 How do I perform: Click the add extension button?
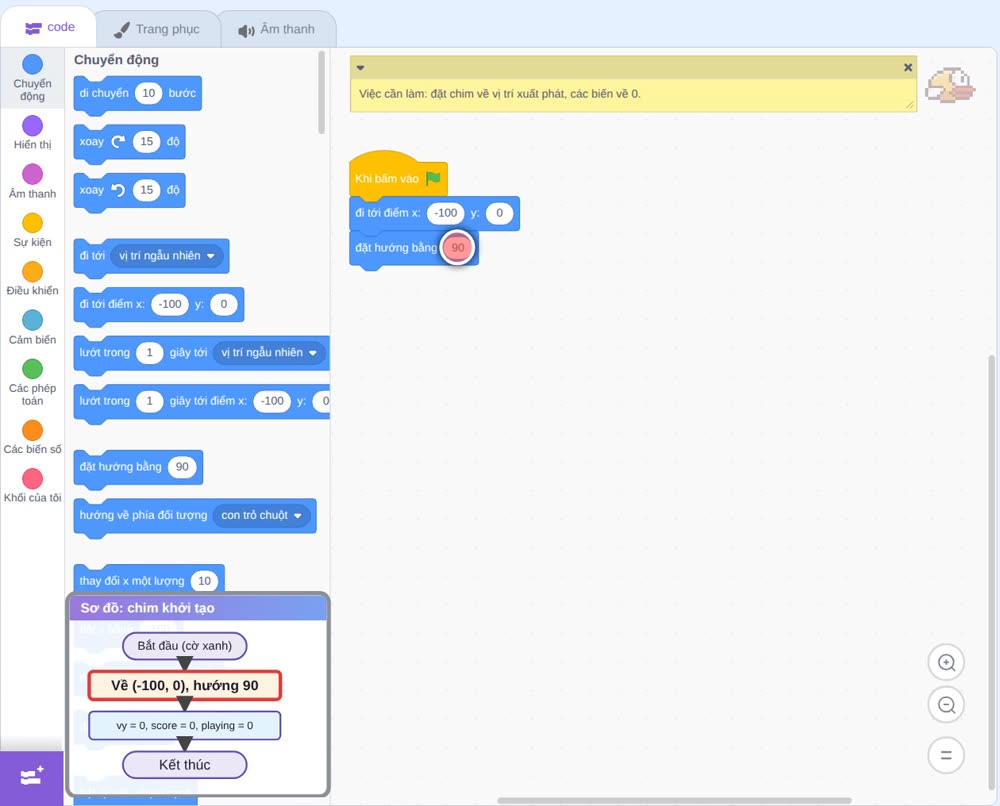click(x=32, y=777)
